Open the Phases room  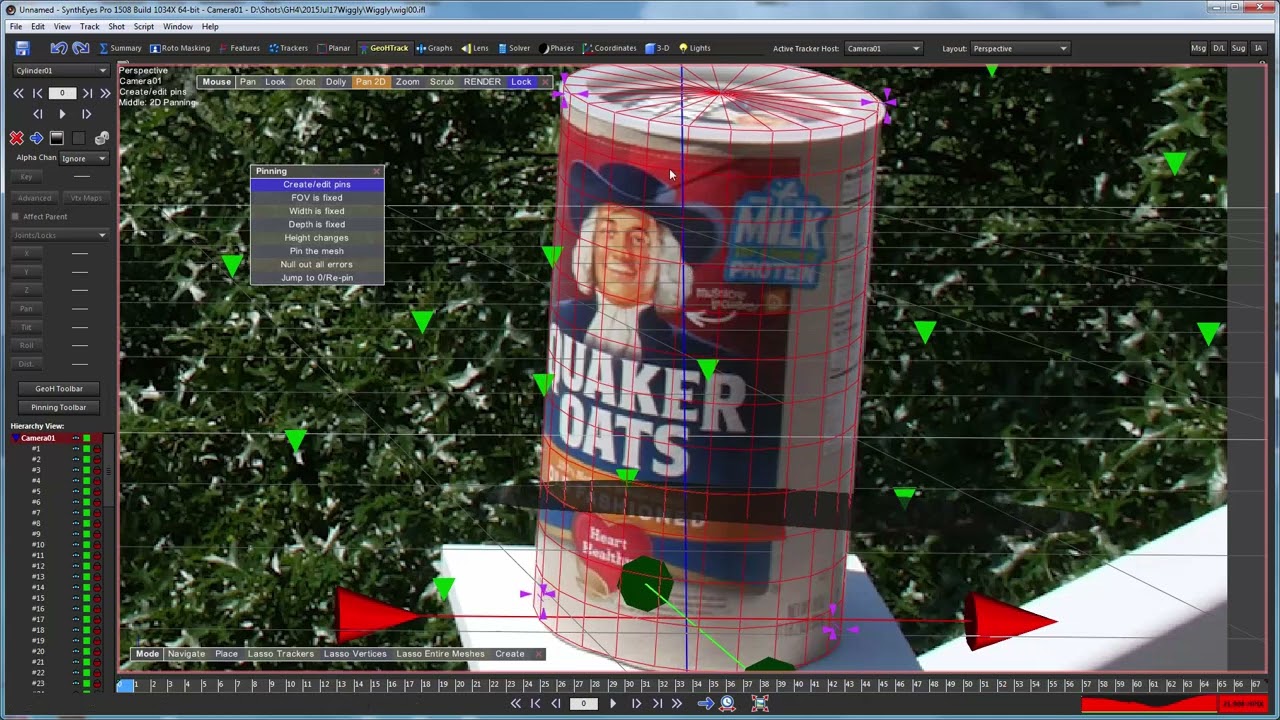pos(556,48)
